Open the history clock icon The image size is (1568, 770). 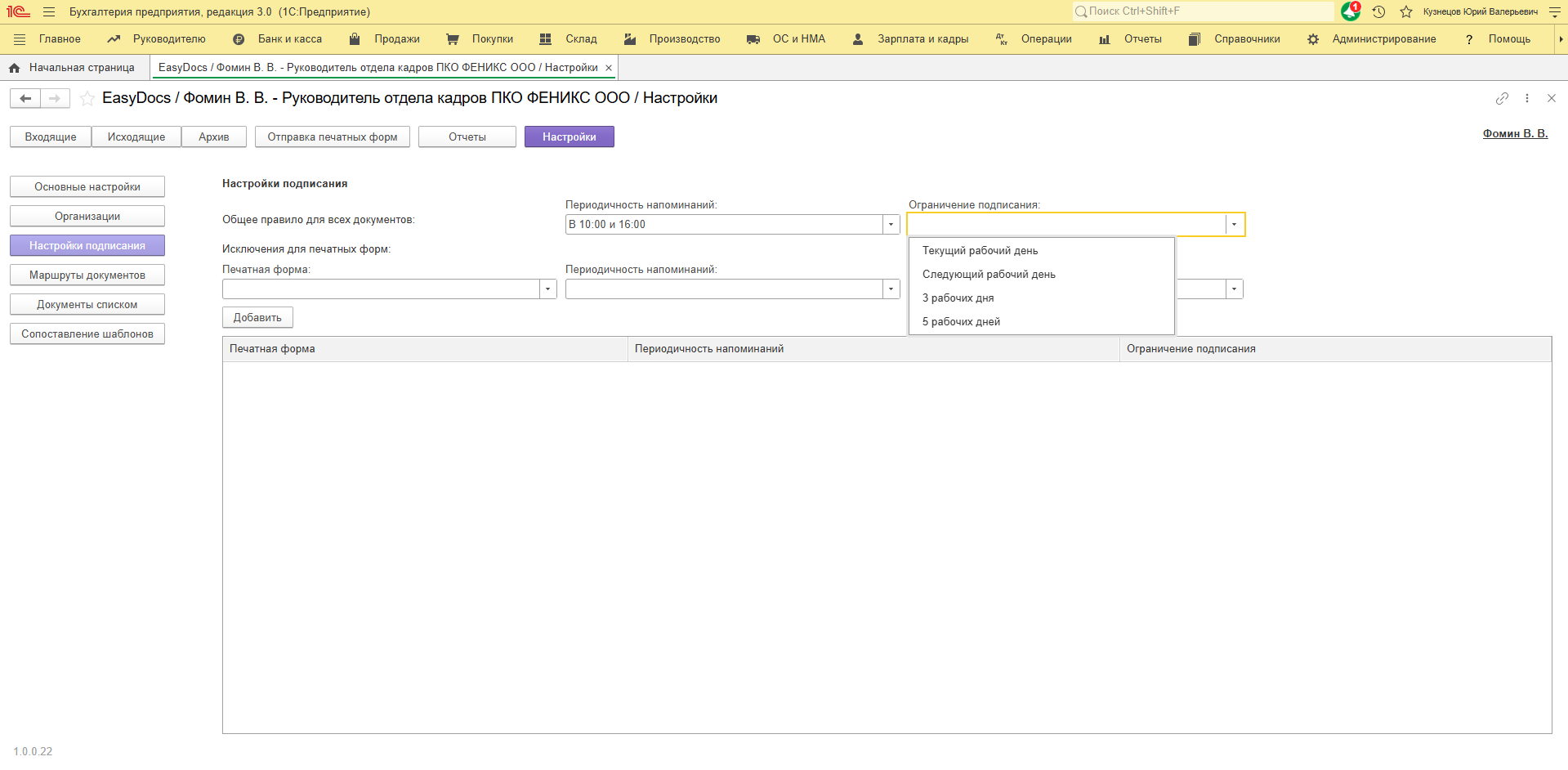click(1378, 11)
